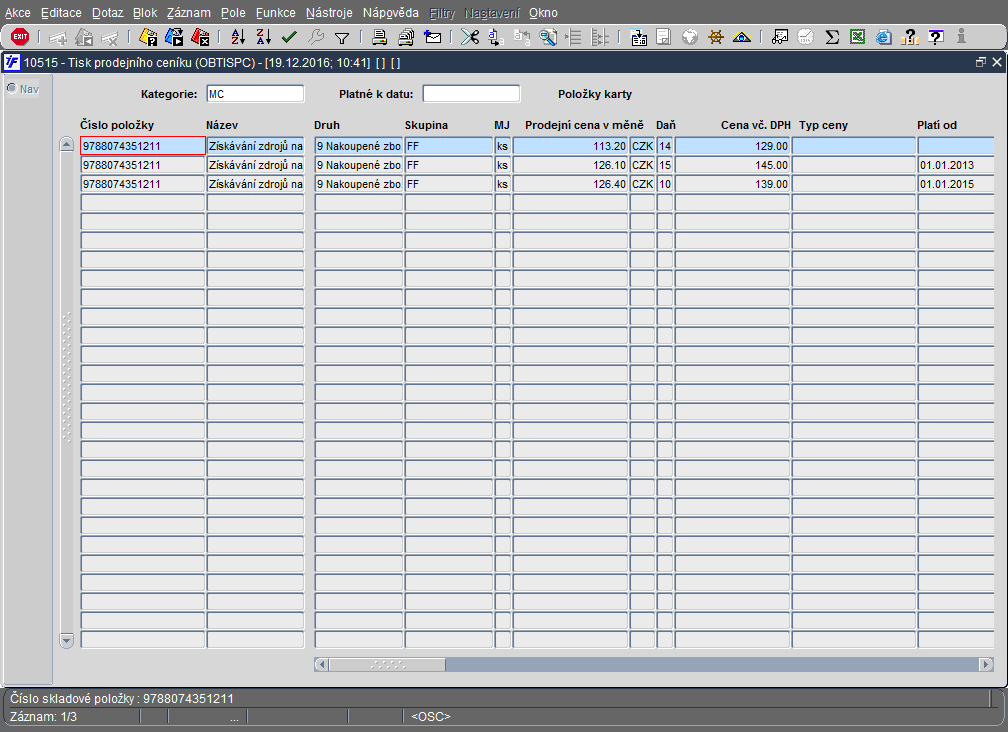Click the scissors cut icon
The height and width of the screenshot is (732, 1008).
click(x=470, y=37)
